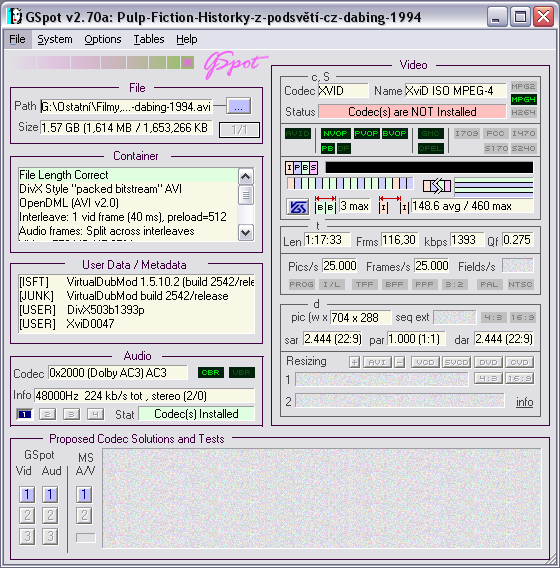Select 'File Length Correct' container line
Screen dimensions: 560x568
click(128, 175)
